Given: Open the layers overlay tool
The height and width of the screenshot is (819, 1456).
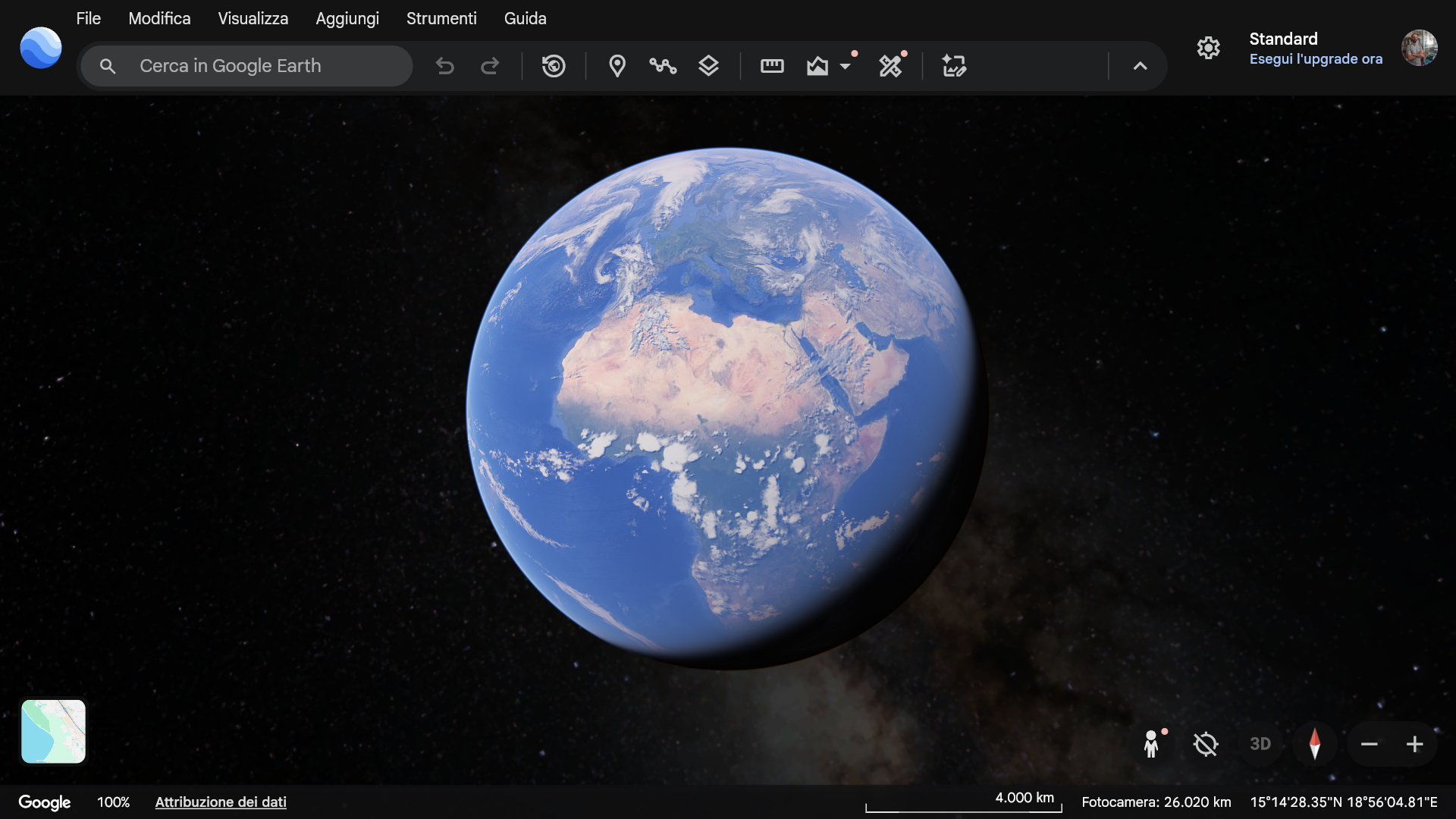Looking at the screenshot, I should point(708,66).
